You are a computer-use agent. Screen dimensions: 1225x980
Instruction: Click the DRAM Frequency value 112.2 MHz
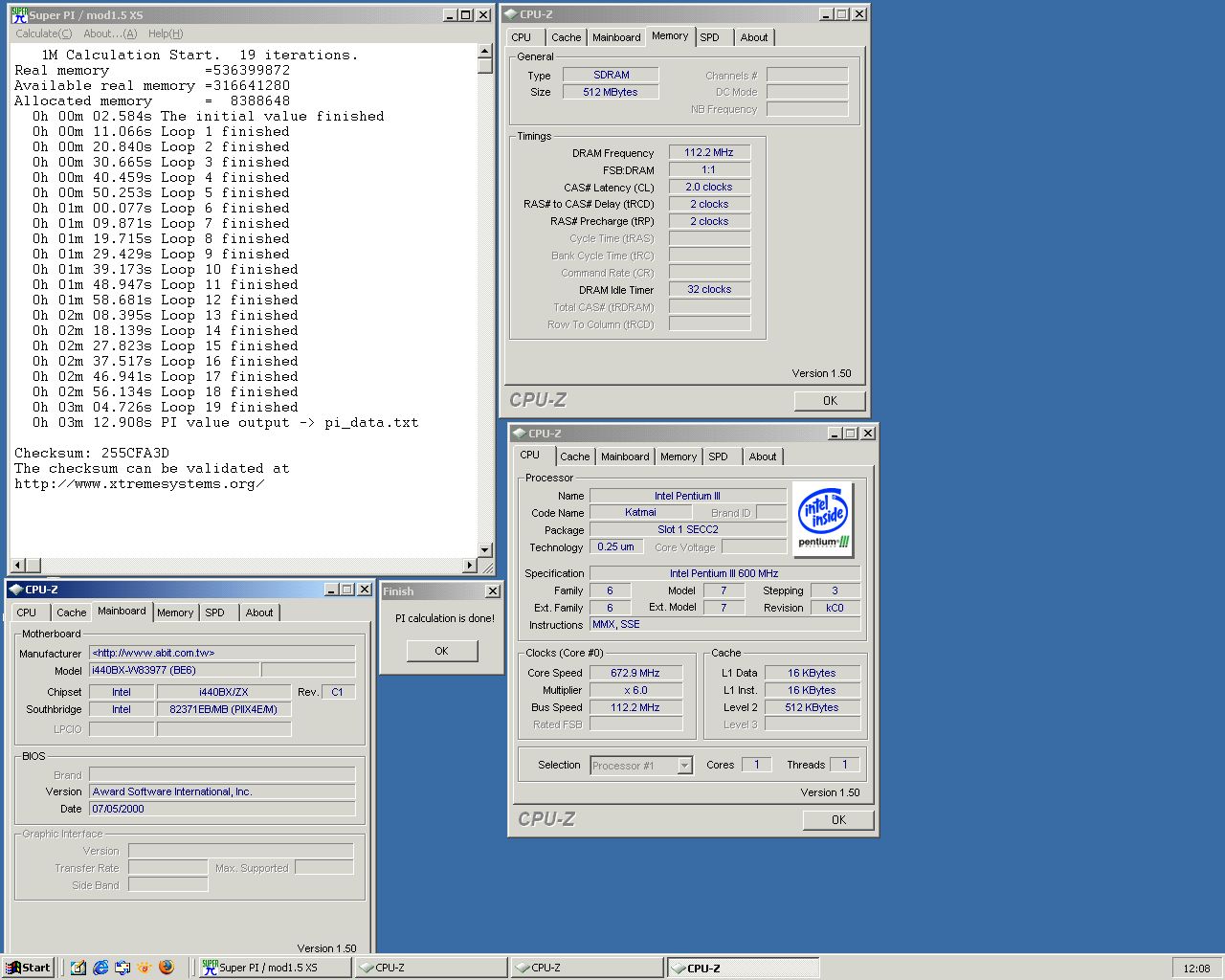(709, 152)
